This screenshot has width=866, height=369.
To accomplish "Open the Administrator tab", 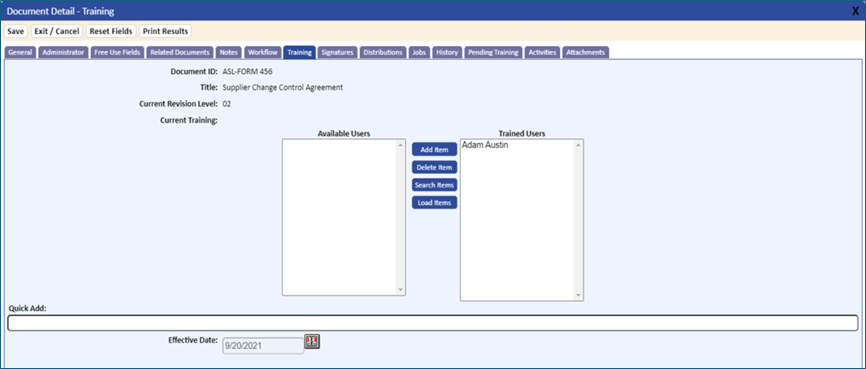I will coord(63,52).
